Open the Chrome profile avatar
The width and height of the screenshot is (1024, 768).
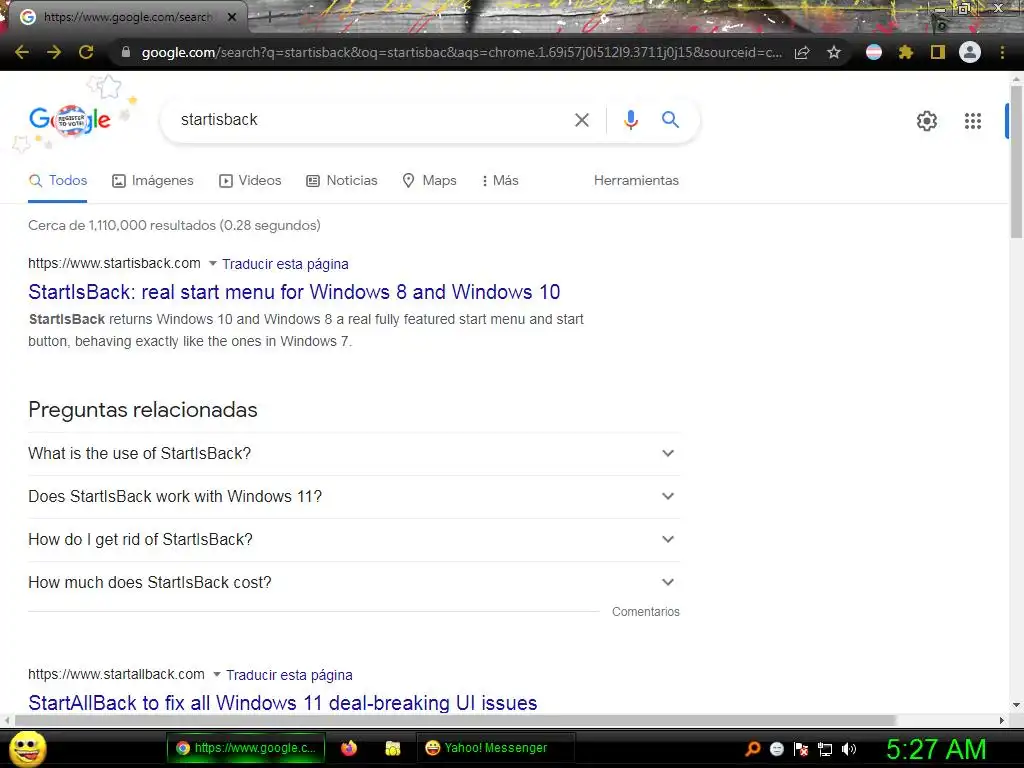[970, 52]
